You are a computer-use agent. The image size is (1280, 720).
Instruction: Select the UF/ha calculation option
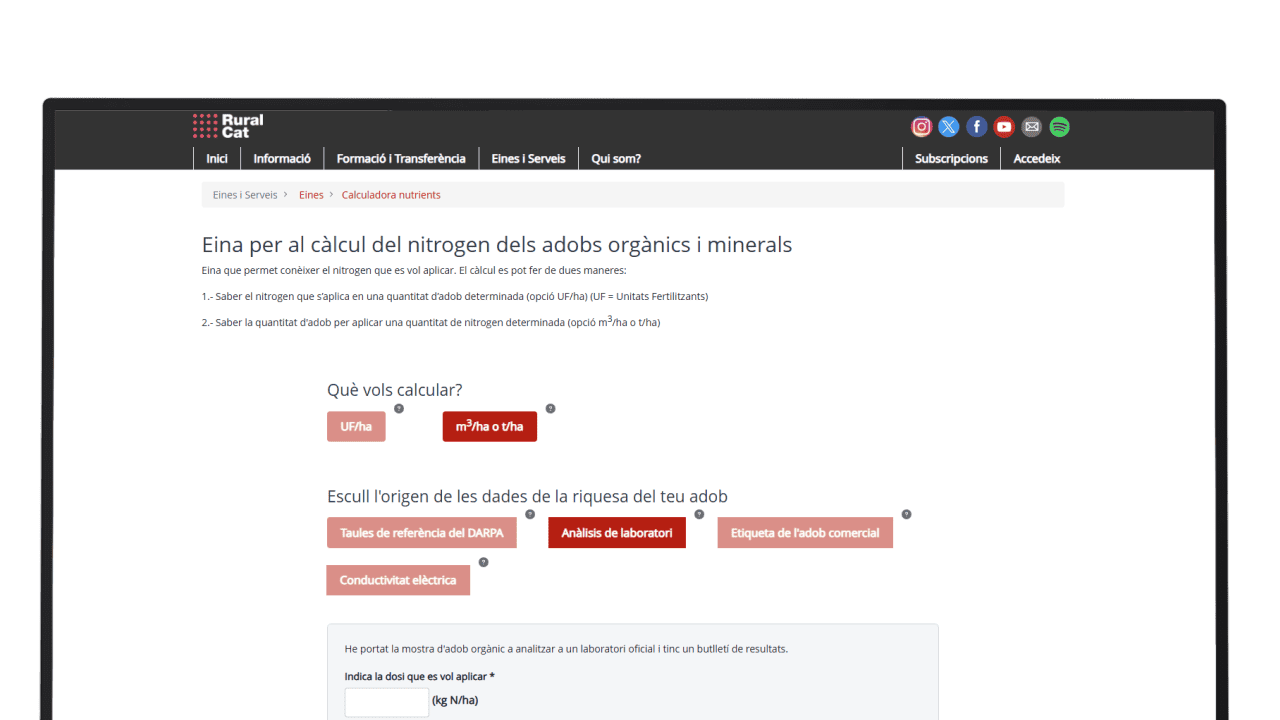point(356,427)
